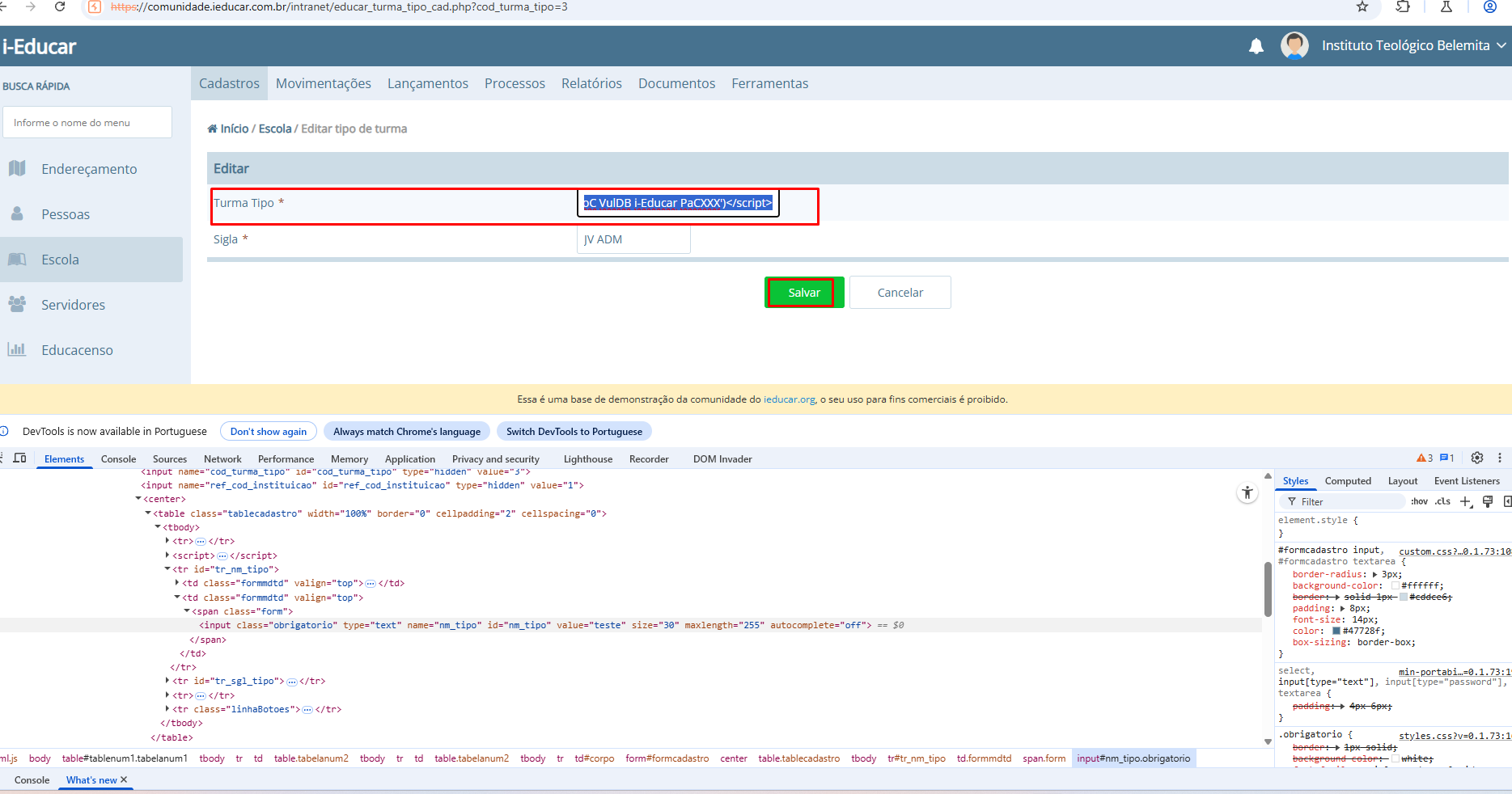Viewport: 1512px width, 794px height.
Task: Expand the collapsed script node in DOM tree
Action: tap(167, 555)
